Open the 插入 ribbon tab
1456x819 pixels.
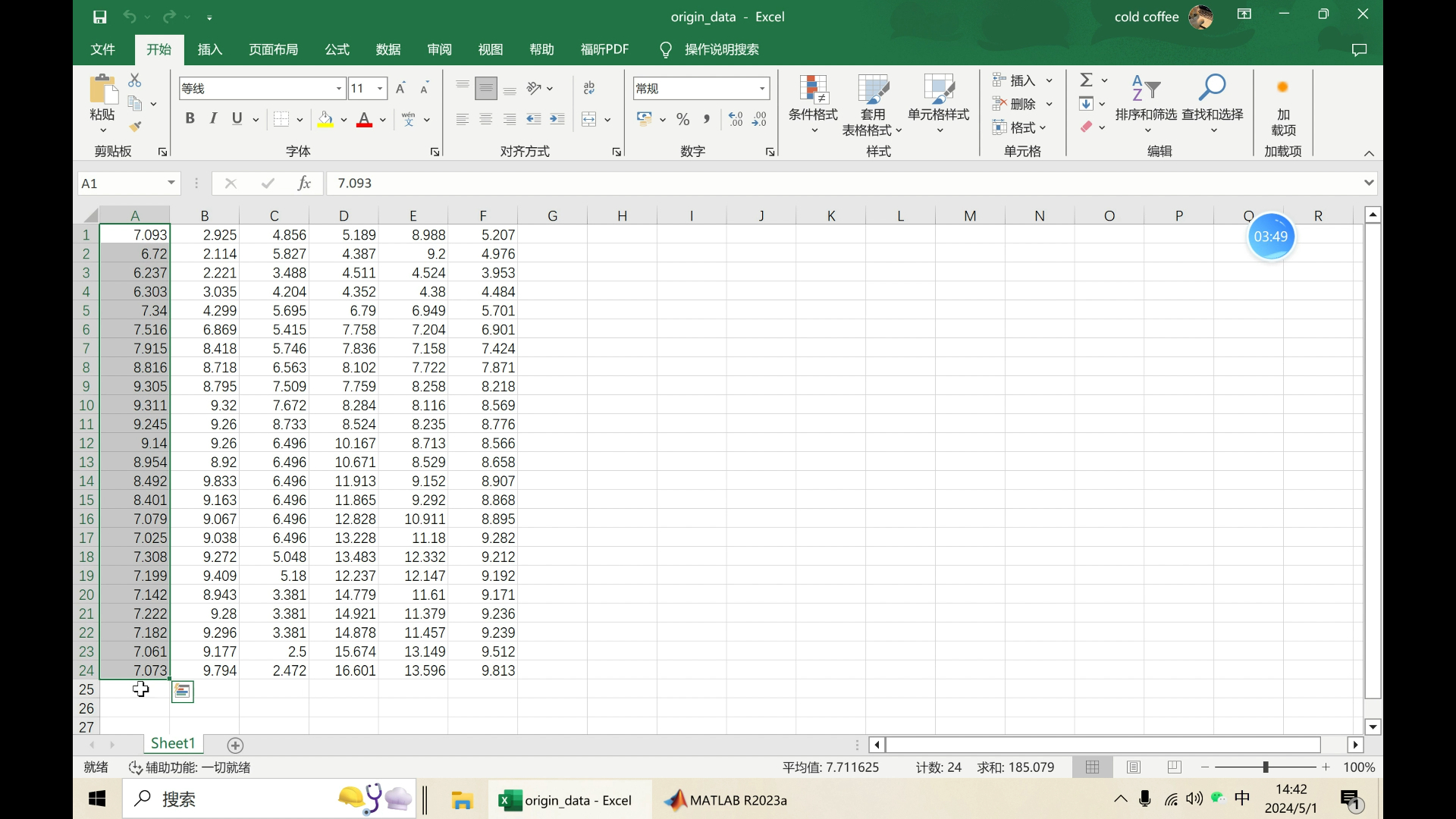point(209,49)
